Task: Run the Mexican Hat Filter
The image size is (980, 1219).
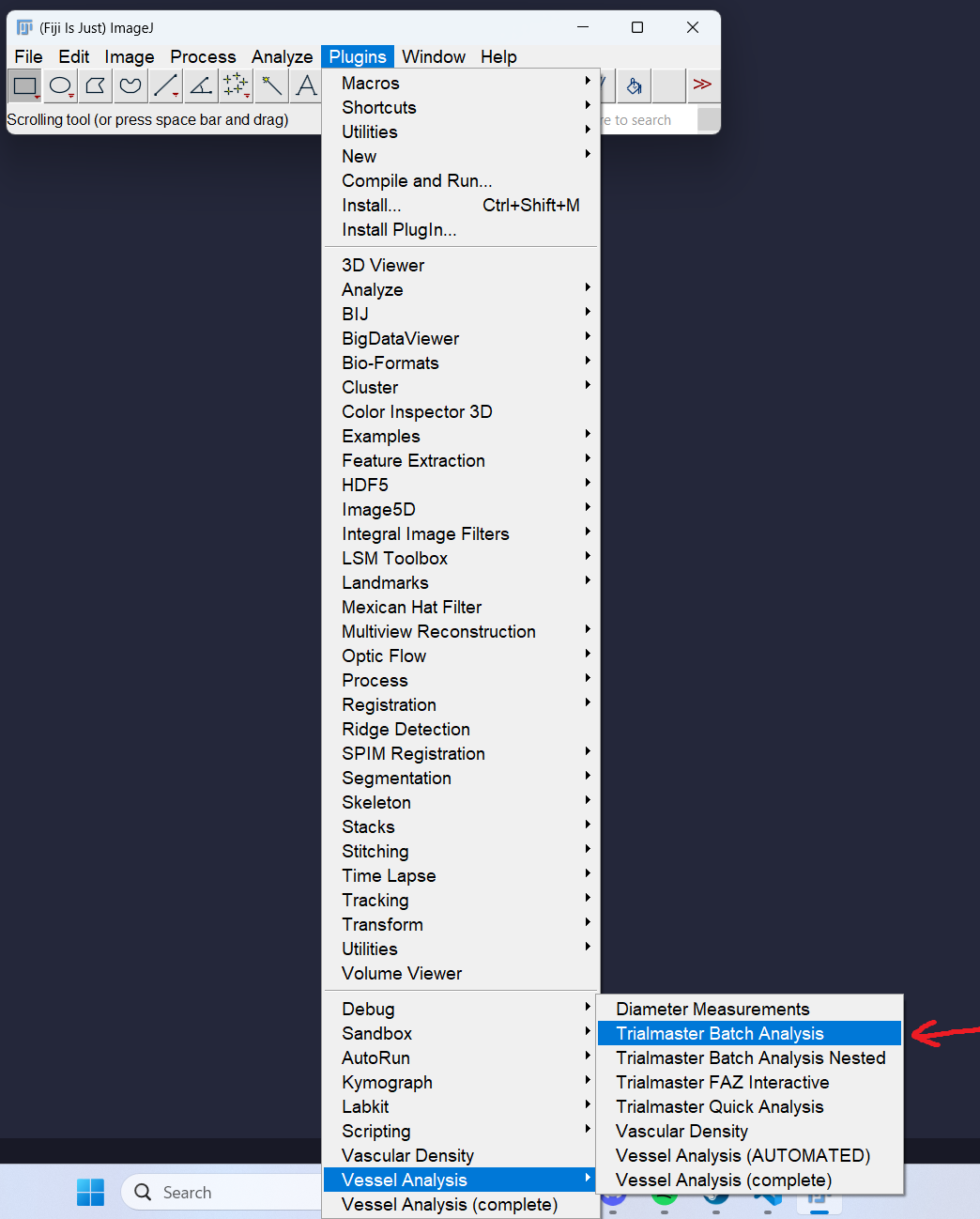Action: (461, 607)
